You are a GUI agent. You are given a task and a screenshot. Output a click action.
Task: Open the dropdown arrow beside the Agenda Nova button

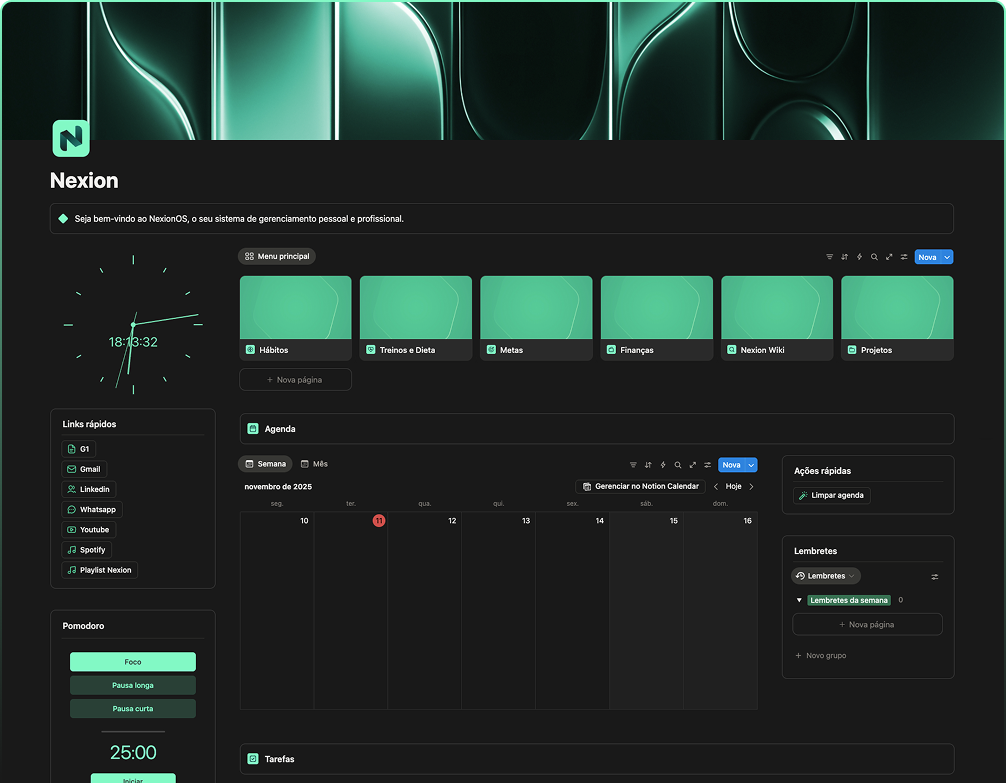point(751,465)
